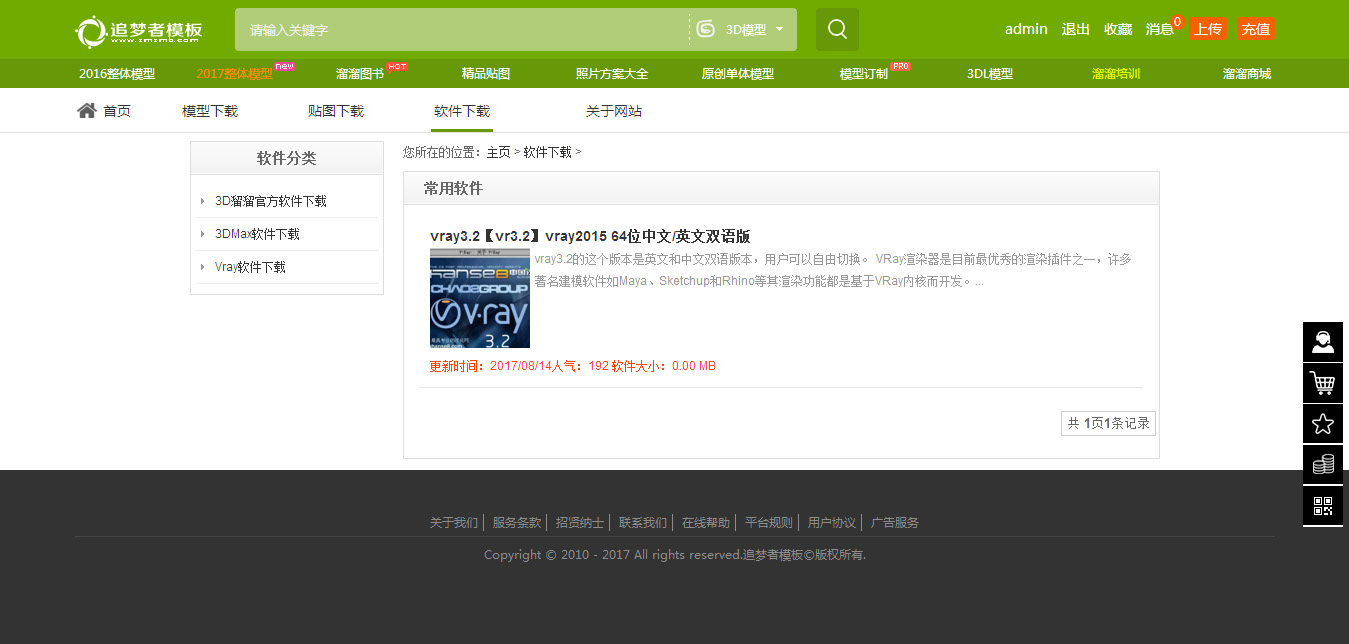Open customer service headset icon
Image resolution: width=1349 pixels, height=644 pixels.
coord(1322,342)
